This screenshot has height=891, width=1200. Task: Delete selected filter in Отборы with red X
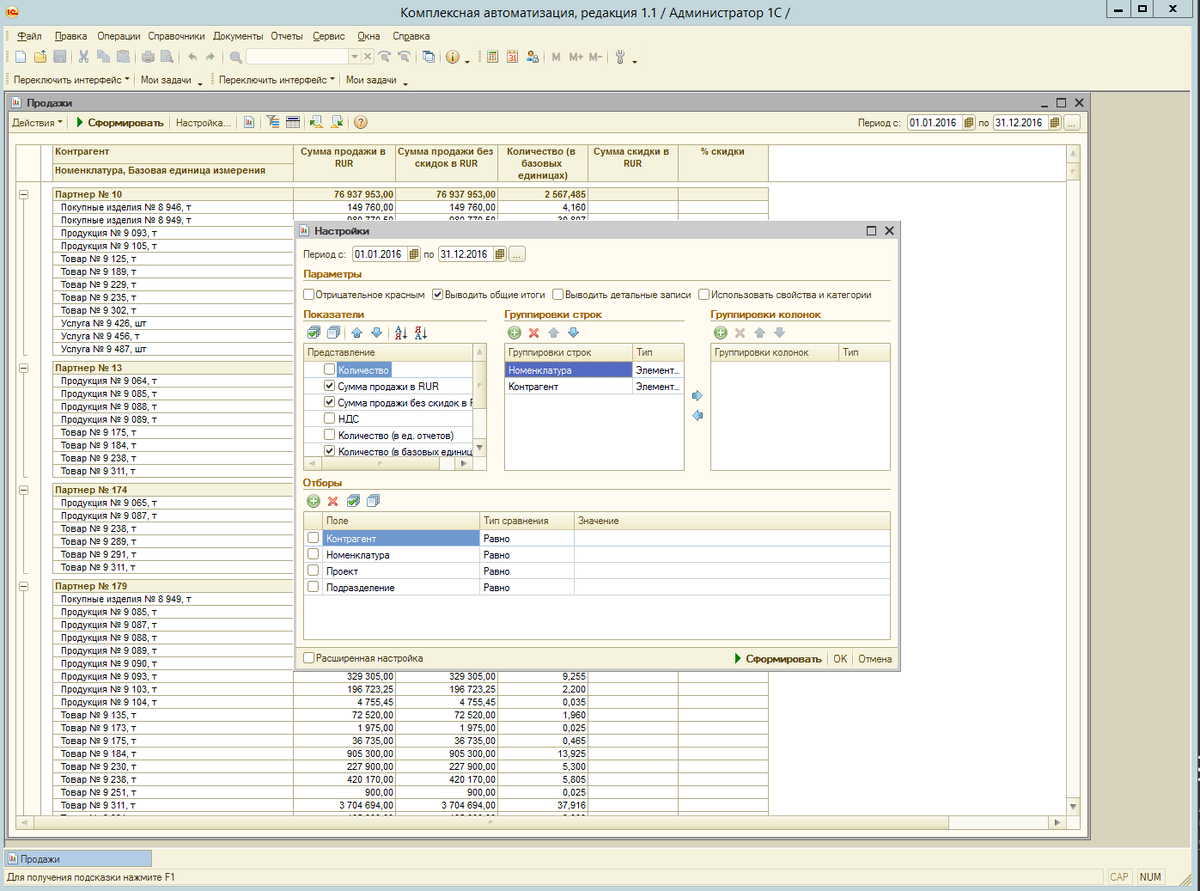(x=333, y=501)
